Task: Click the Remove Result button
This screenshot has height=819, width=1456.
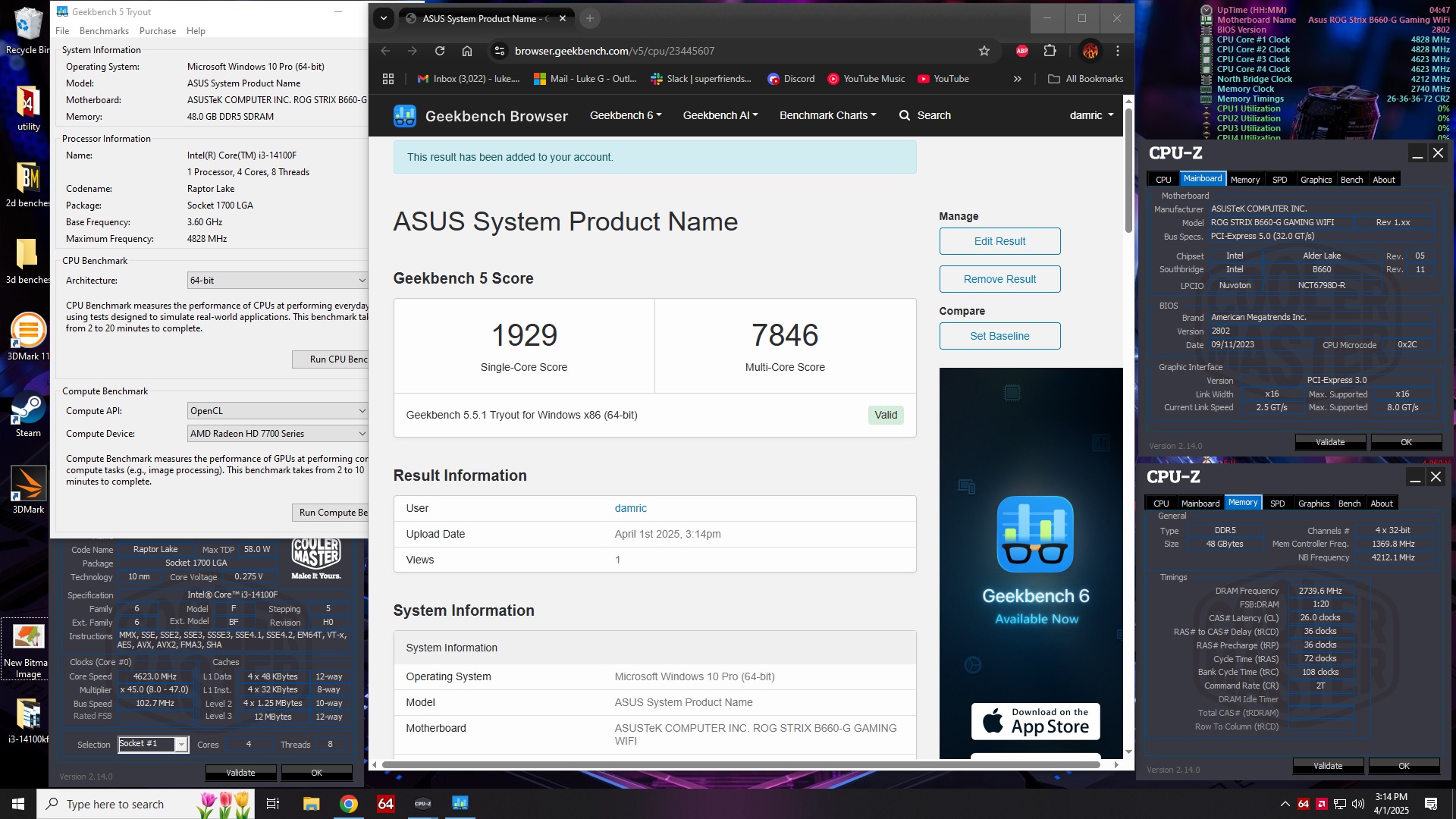Action: [999, 279]
